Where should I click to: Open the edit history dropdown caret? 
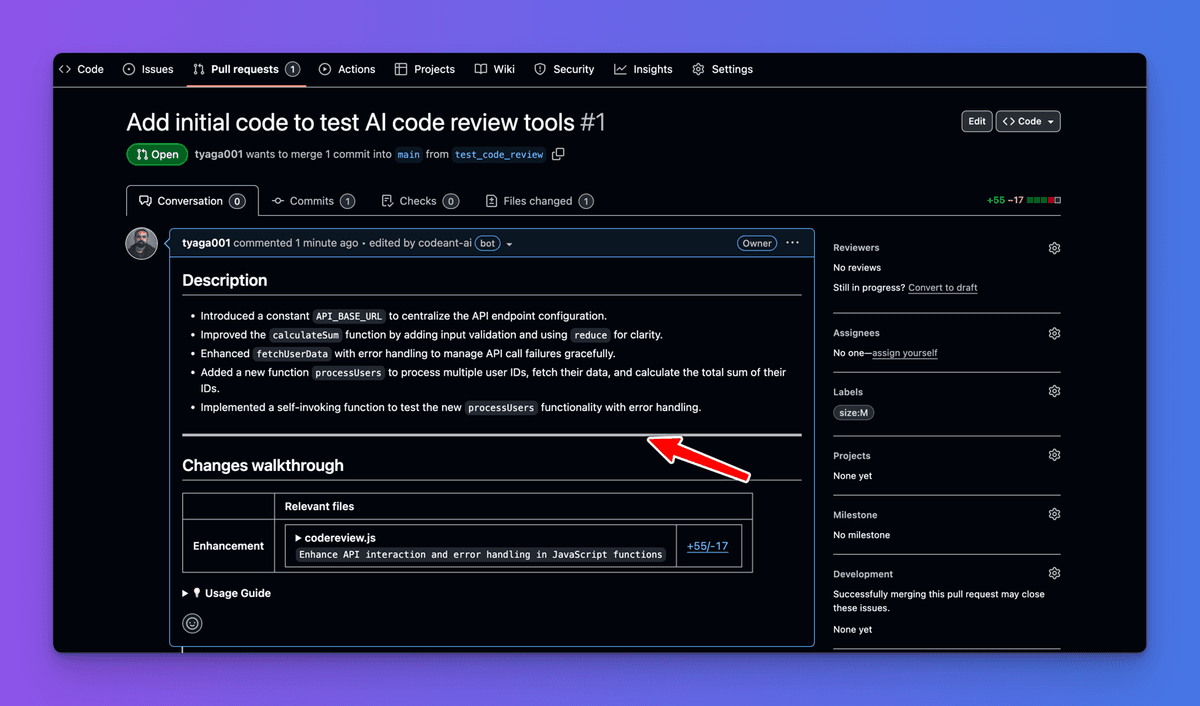(x=510, y=243)
